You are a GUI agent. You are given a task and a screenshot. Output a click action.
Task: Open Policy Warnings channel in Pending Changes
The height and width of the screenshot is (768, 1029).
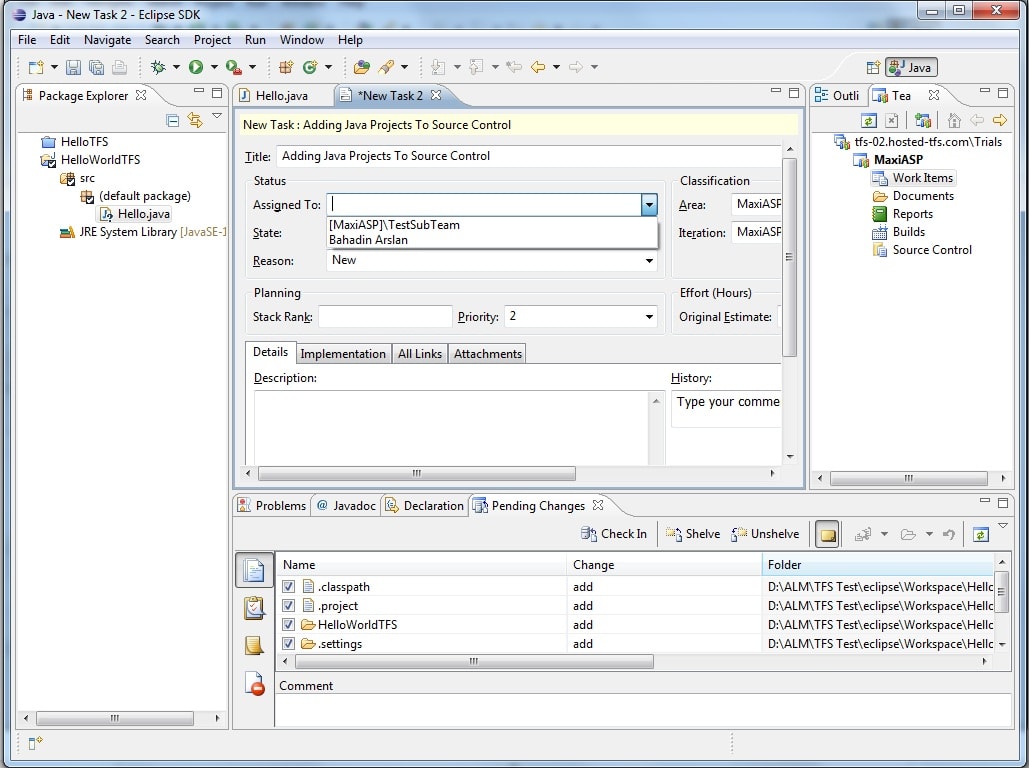(x=254, y=684)
